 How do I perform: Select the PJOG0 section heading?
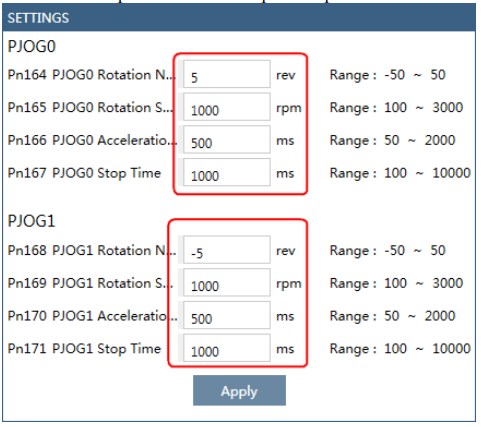tap(31, 46)
